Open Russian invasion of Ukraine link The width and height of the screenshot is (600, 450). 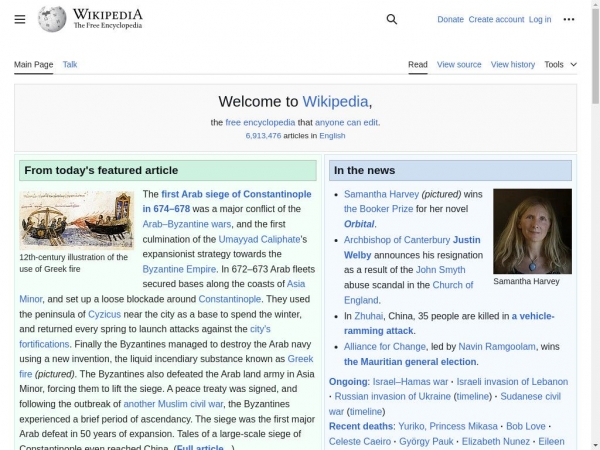pos(393,396)
